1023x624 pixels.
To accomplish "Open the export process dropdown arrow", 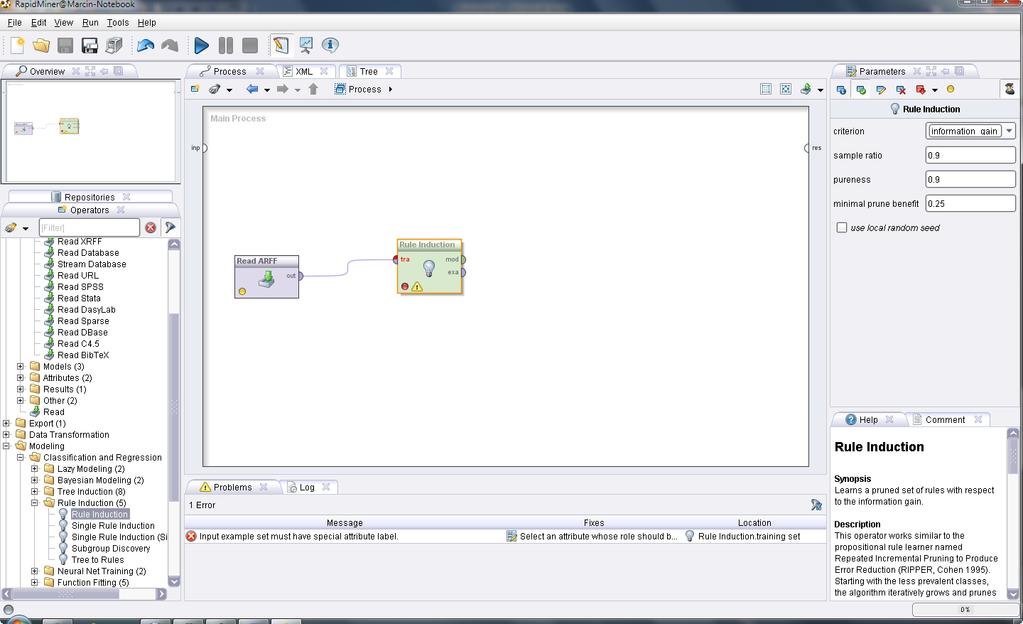I will (x=820, y=90).
